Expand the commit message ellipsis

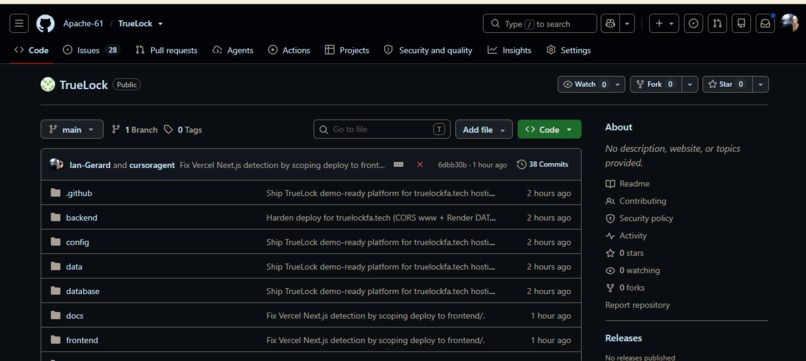[398, 165]
